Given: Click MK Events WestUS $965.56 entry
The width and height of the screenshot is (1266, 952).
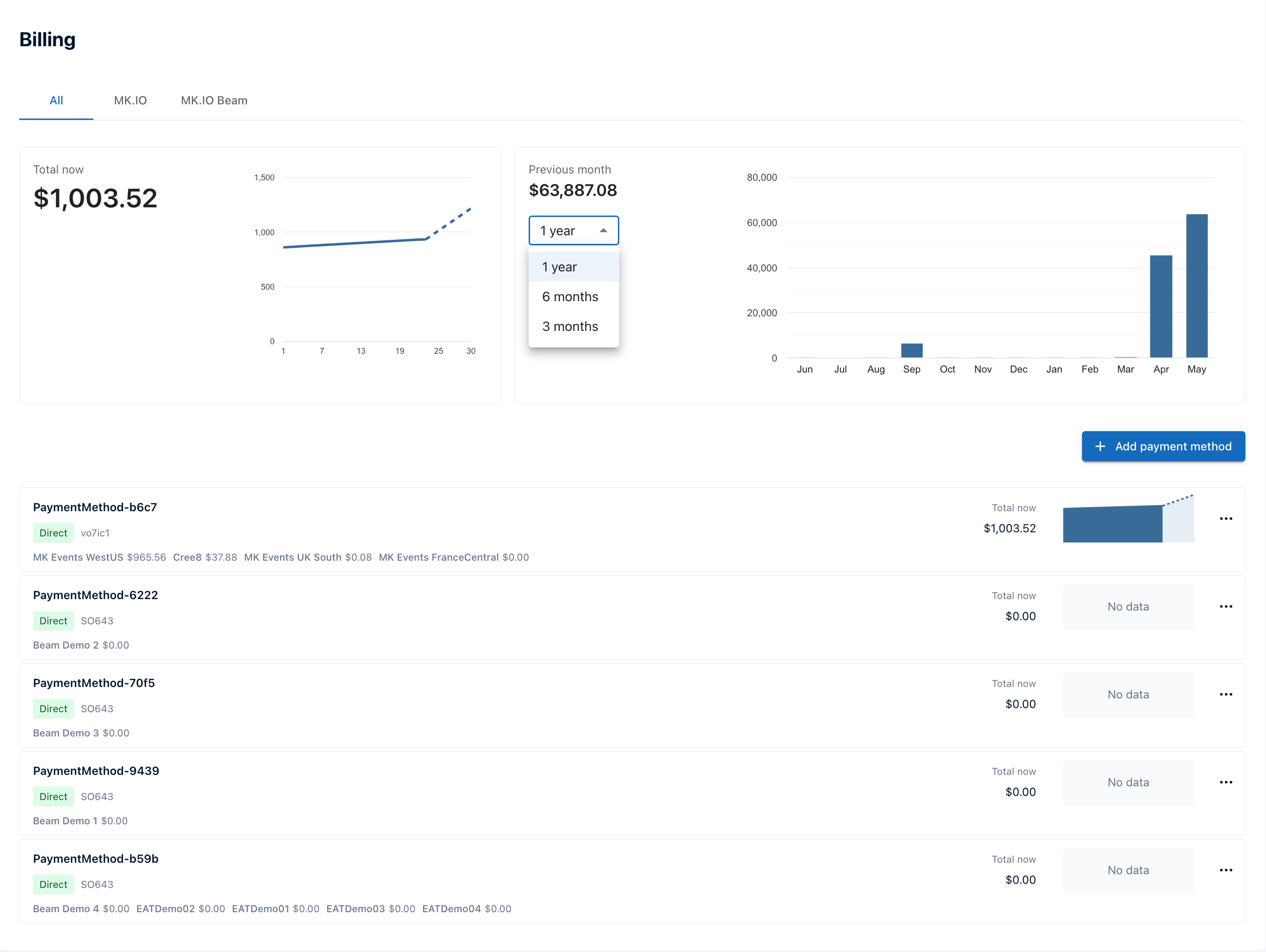Looking at the screenshot, I should point(100,557).
